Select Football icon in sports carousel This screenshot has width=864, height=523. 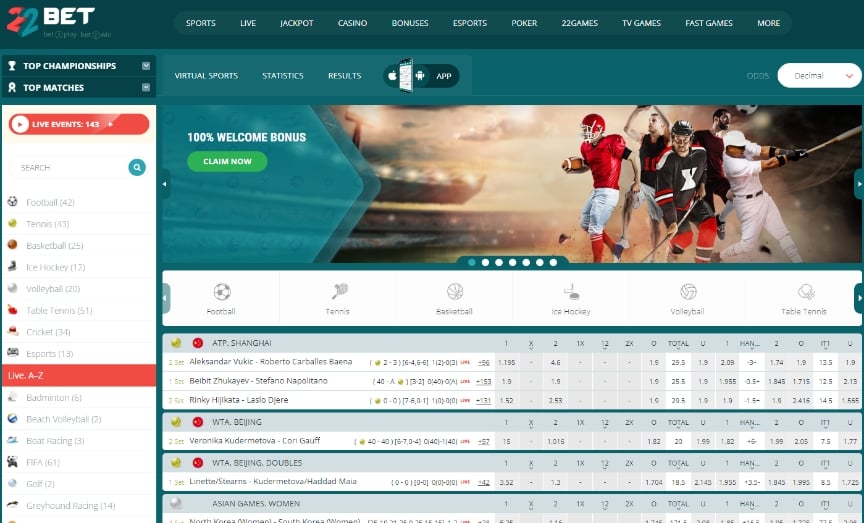[x=222, y=292]
